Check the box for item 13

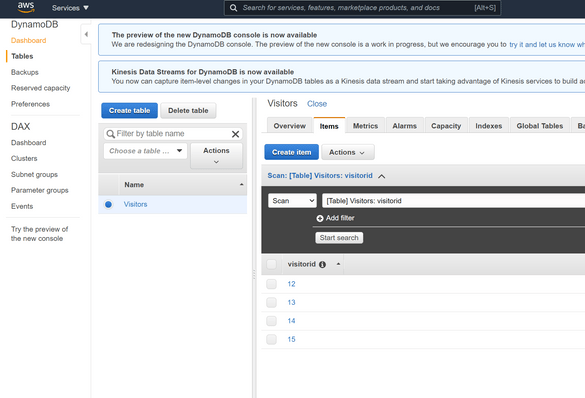[272, 303]
